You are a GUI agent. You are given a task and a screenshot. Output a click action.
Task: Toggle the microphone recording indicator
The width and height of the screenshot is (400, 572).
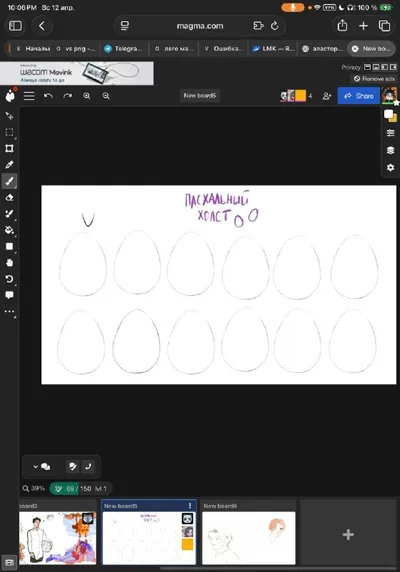[x=293, y=7]
